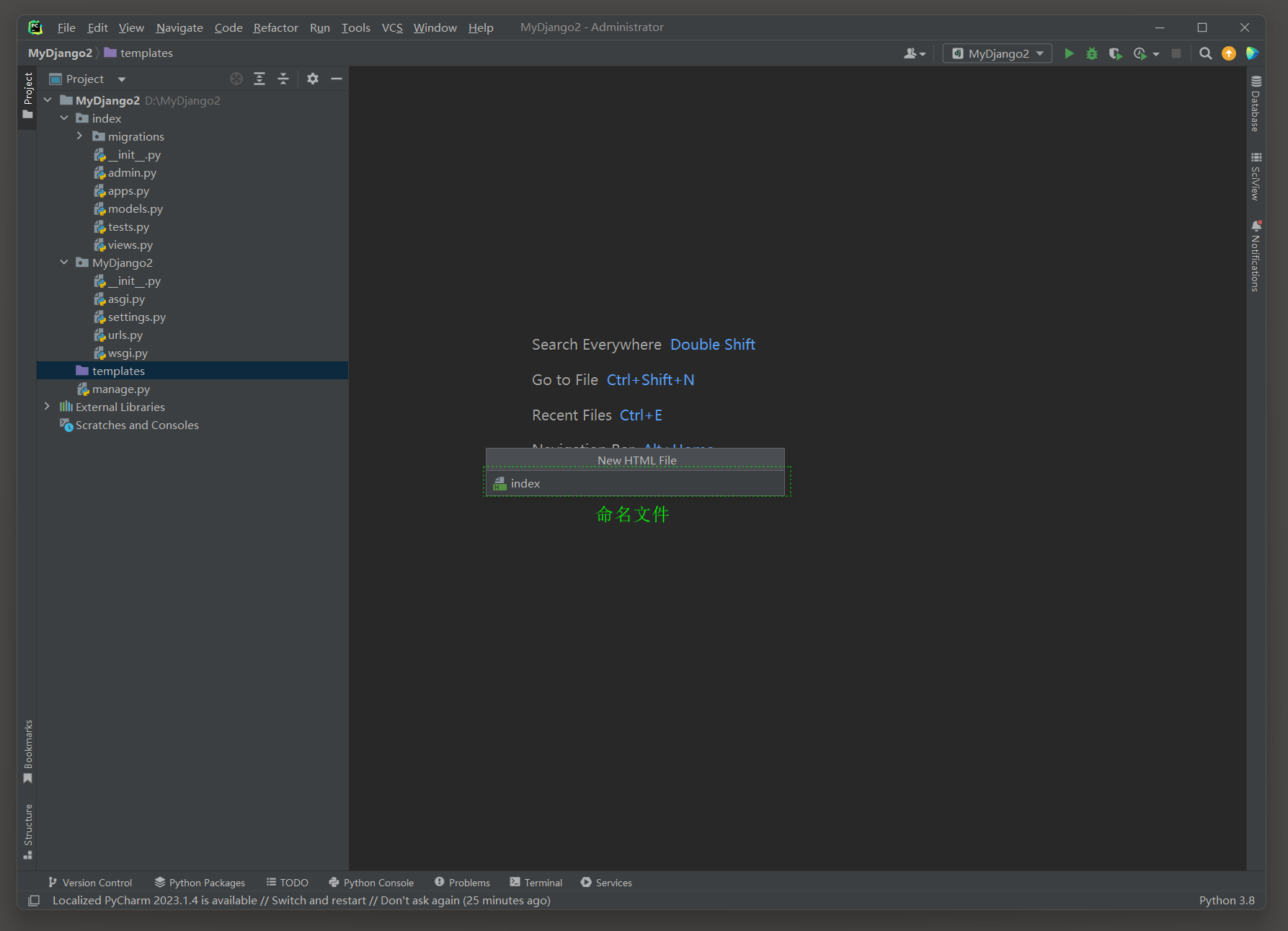Open the Bookmarks tool window
The height and width of the screenshot is (931, 1288).
(28, 751)
